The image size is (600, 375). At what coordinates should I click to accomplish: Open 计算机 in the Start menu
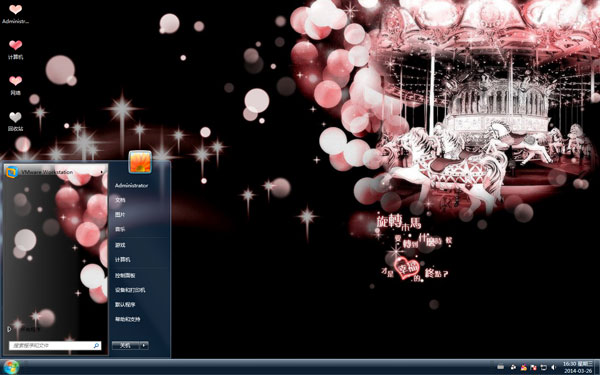pyautogui.click(x=122, y=259)
